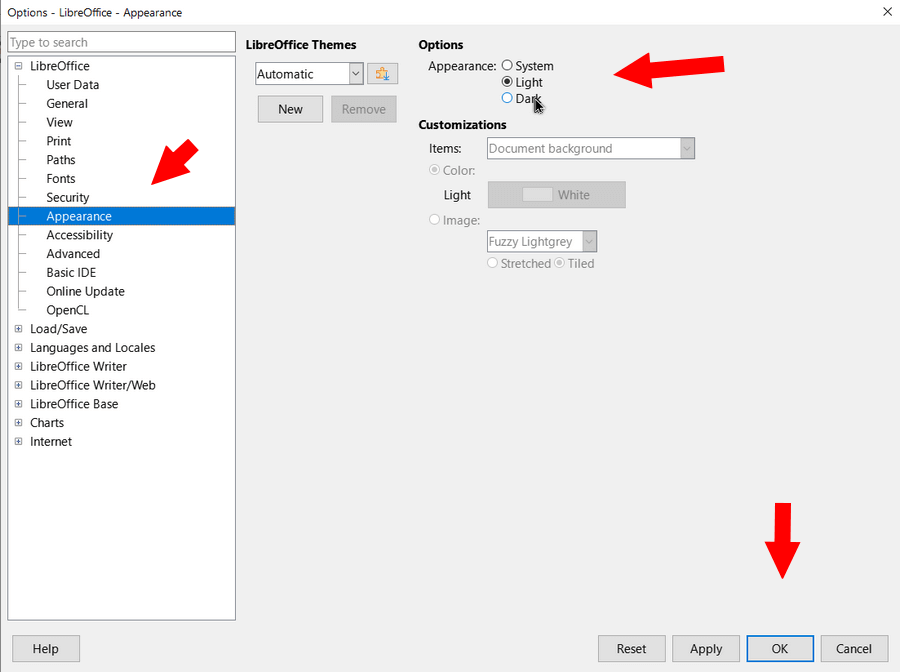This screenshot has width=900, height=672.
Task: Expand Languages and Locales node
Action: (18, 348)
